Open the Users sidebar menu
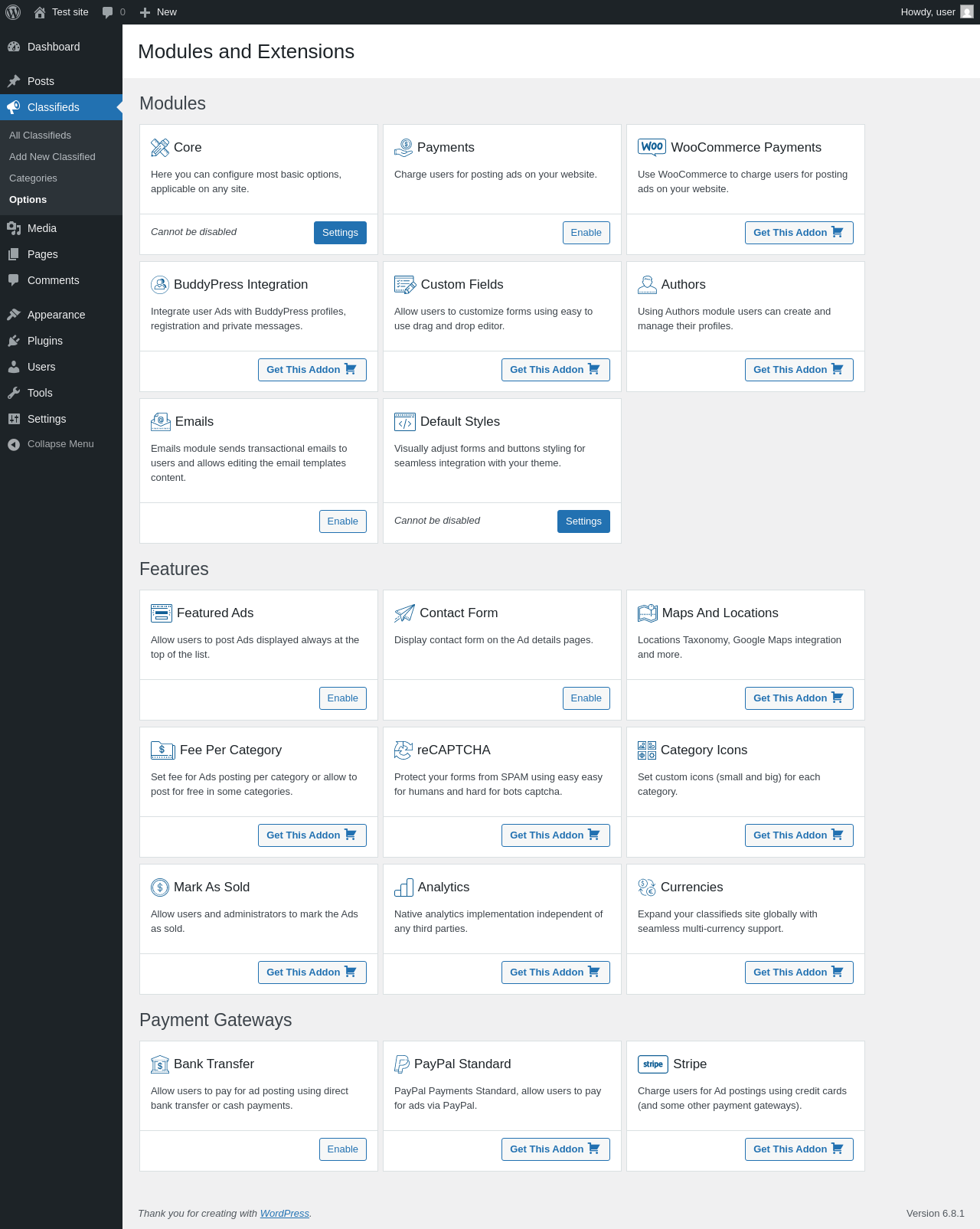 61,367
